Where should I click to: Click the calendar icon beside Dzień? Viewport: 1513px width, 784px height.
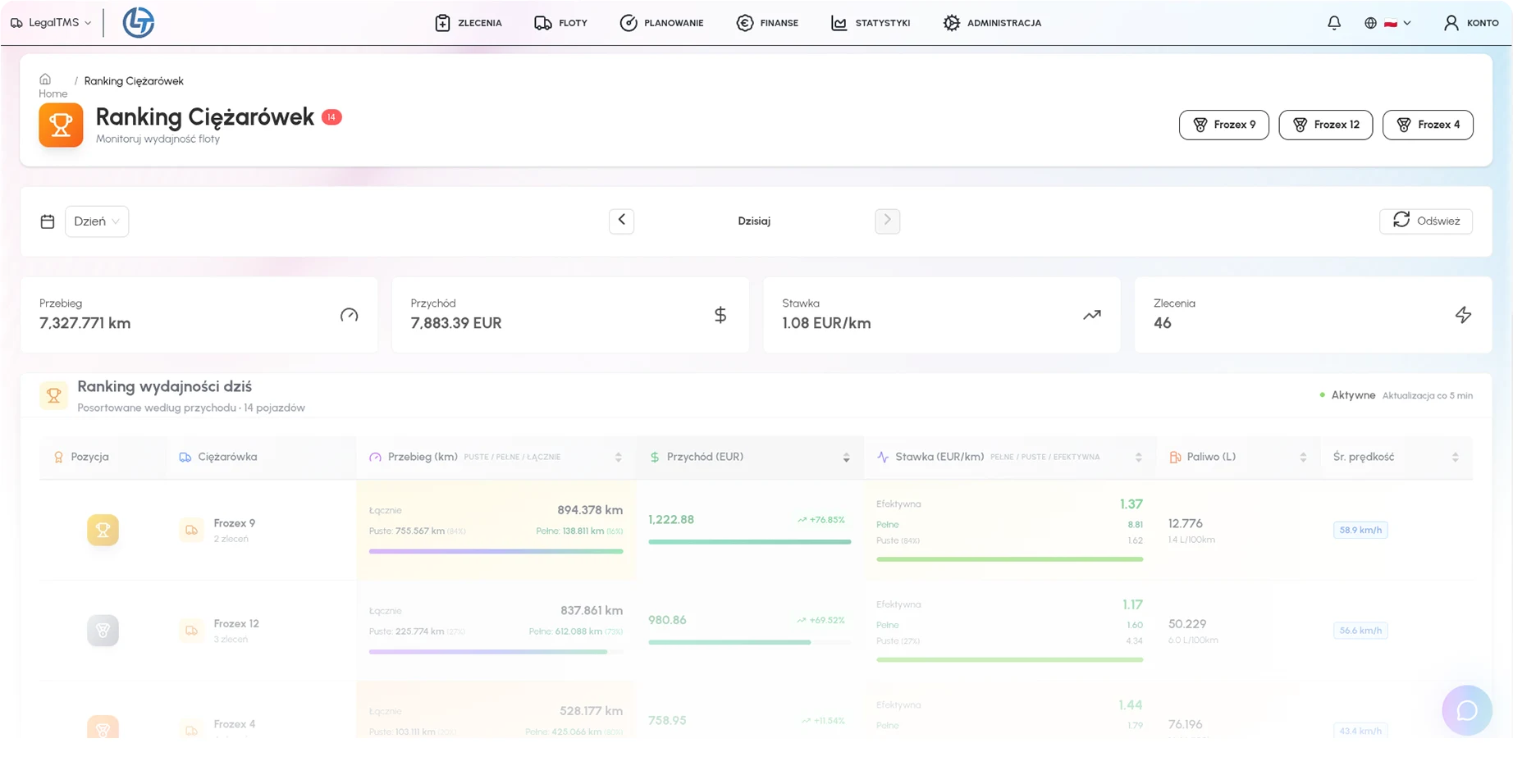click(x=48, y=221)
